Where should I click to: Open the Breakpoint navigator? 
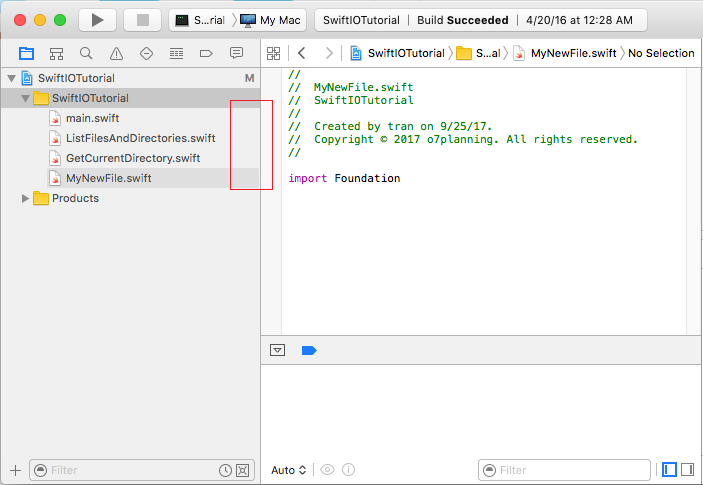[206, 53]
